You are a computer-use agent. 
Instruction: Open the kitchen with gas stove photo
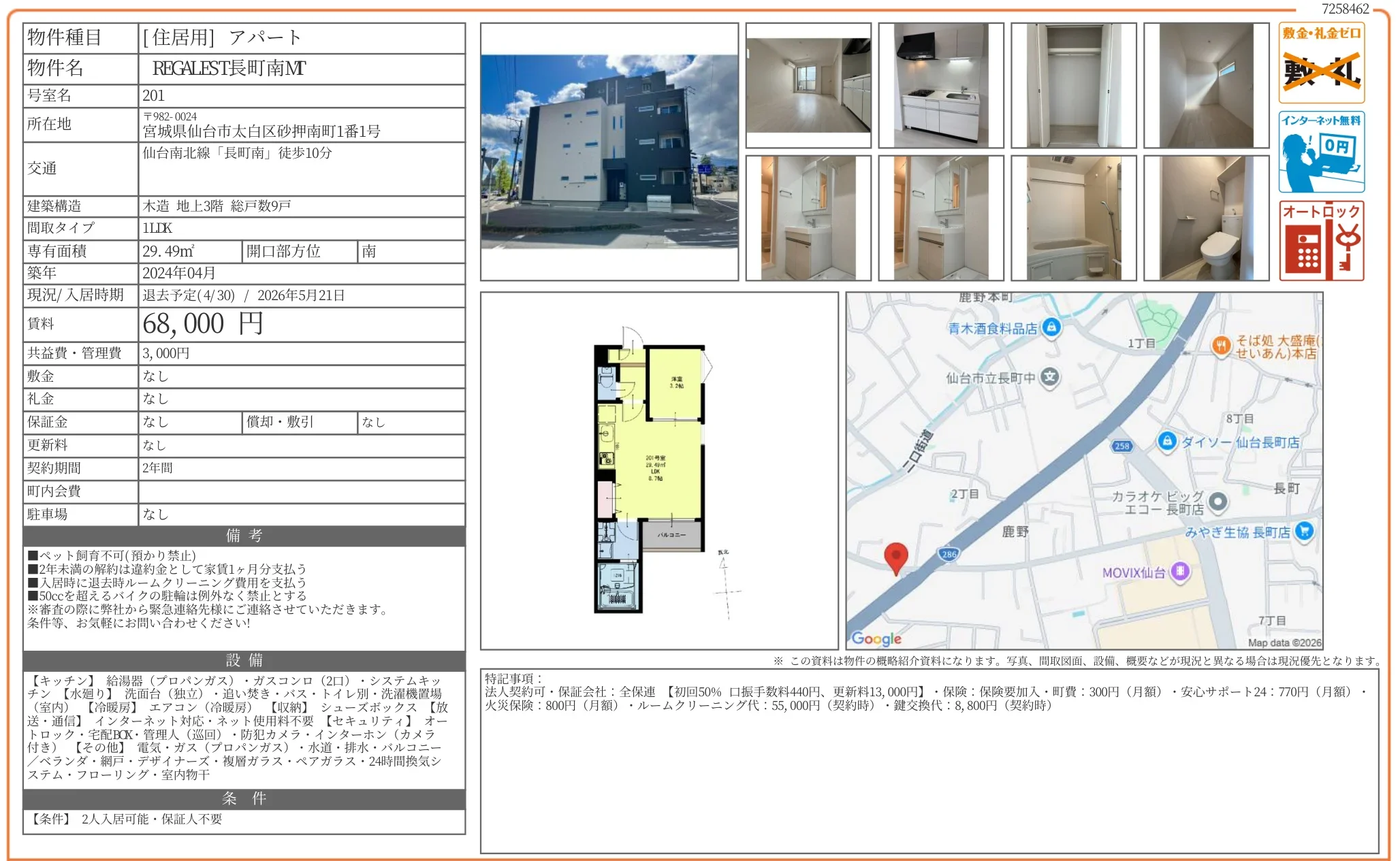pos(941,85)
